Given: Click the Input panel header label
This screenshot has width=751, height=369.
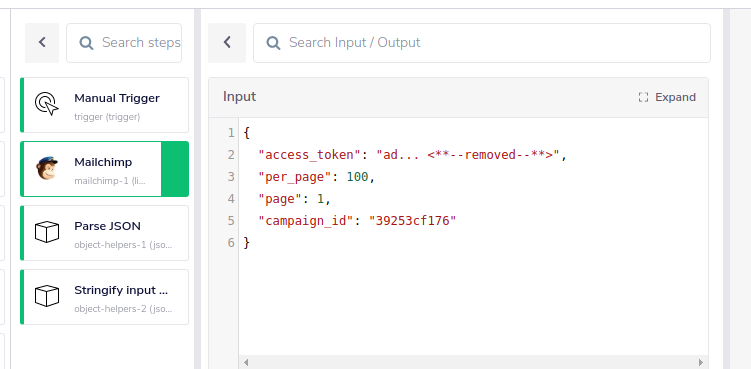Looking at the screenshot, I should tap(239, 97).
